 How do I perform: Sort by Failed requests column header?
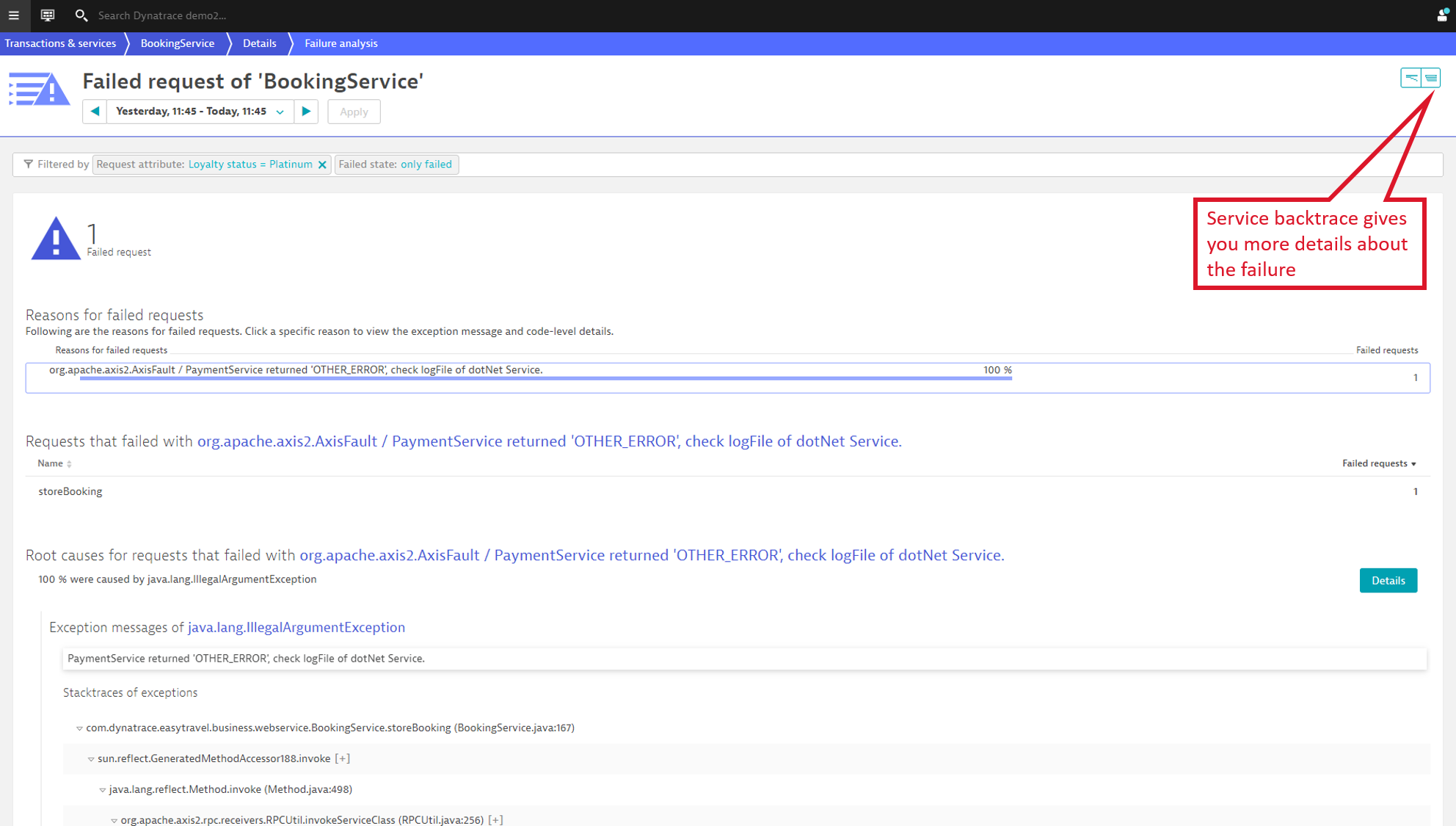(x=1379, y=463)
